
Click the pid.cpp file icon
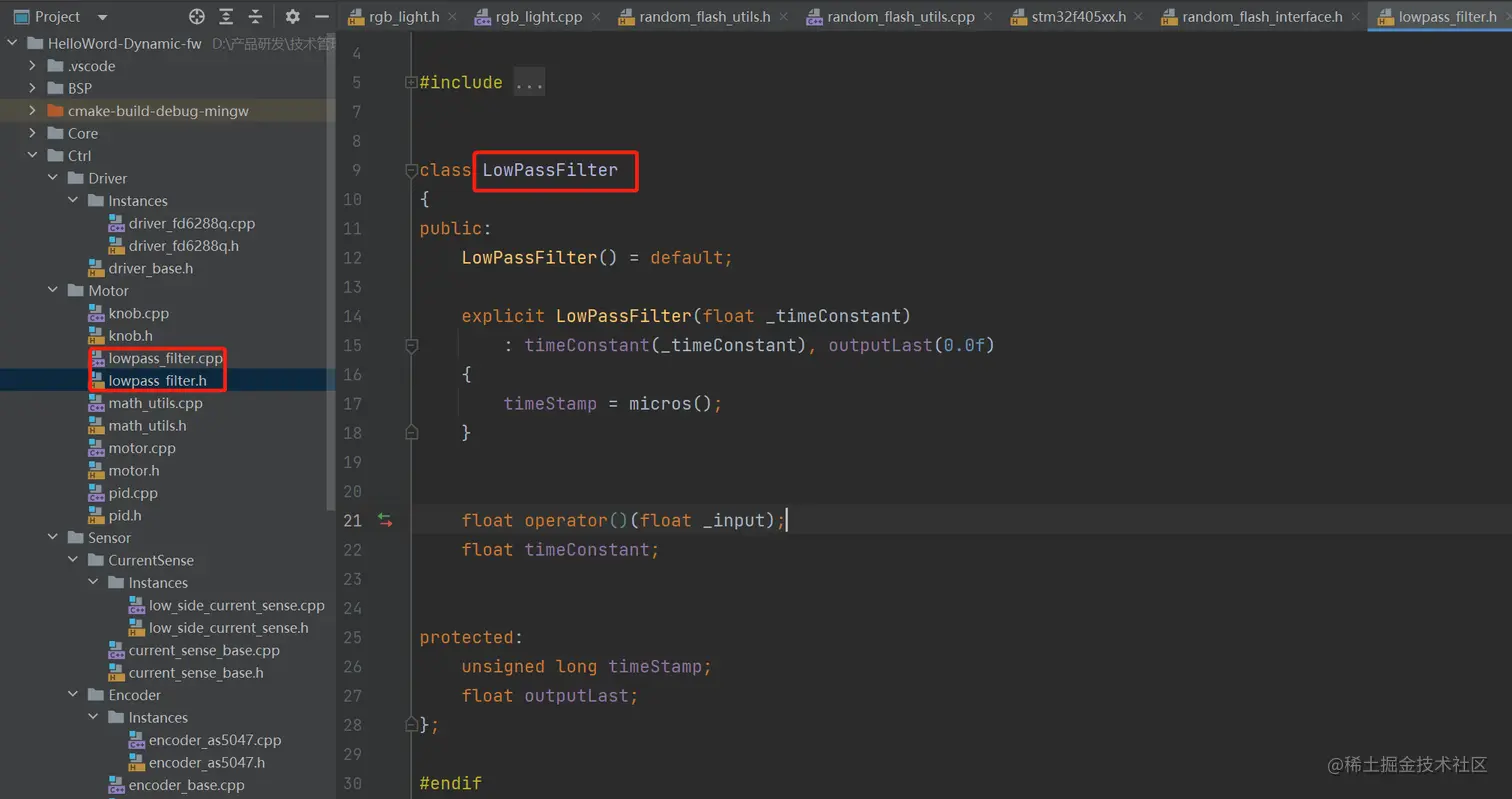pyautogui.click(x=96, y=494)
